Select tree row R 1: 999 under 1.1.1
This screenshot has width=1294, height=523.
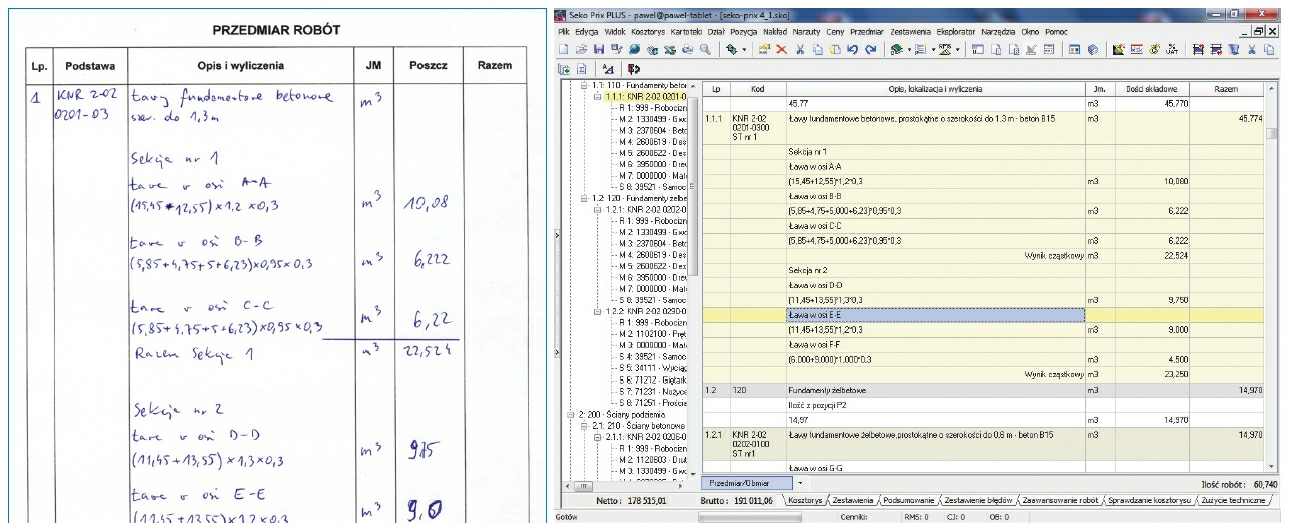pyautogui.click(x=651, y=108)
